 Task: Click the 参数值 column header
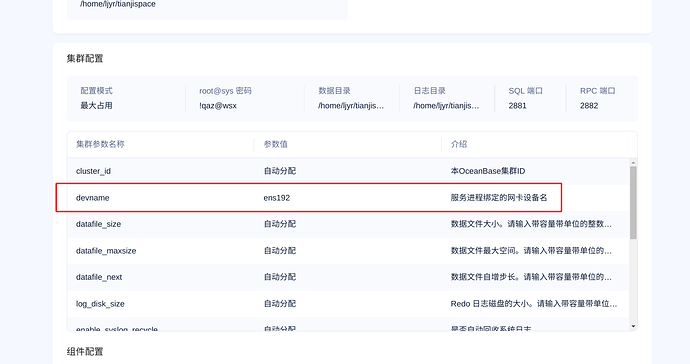[x=275, y=144]
